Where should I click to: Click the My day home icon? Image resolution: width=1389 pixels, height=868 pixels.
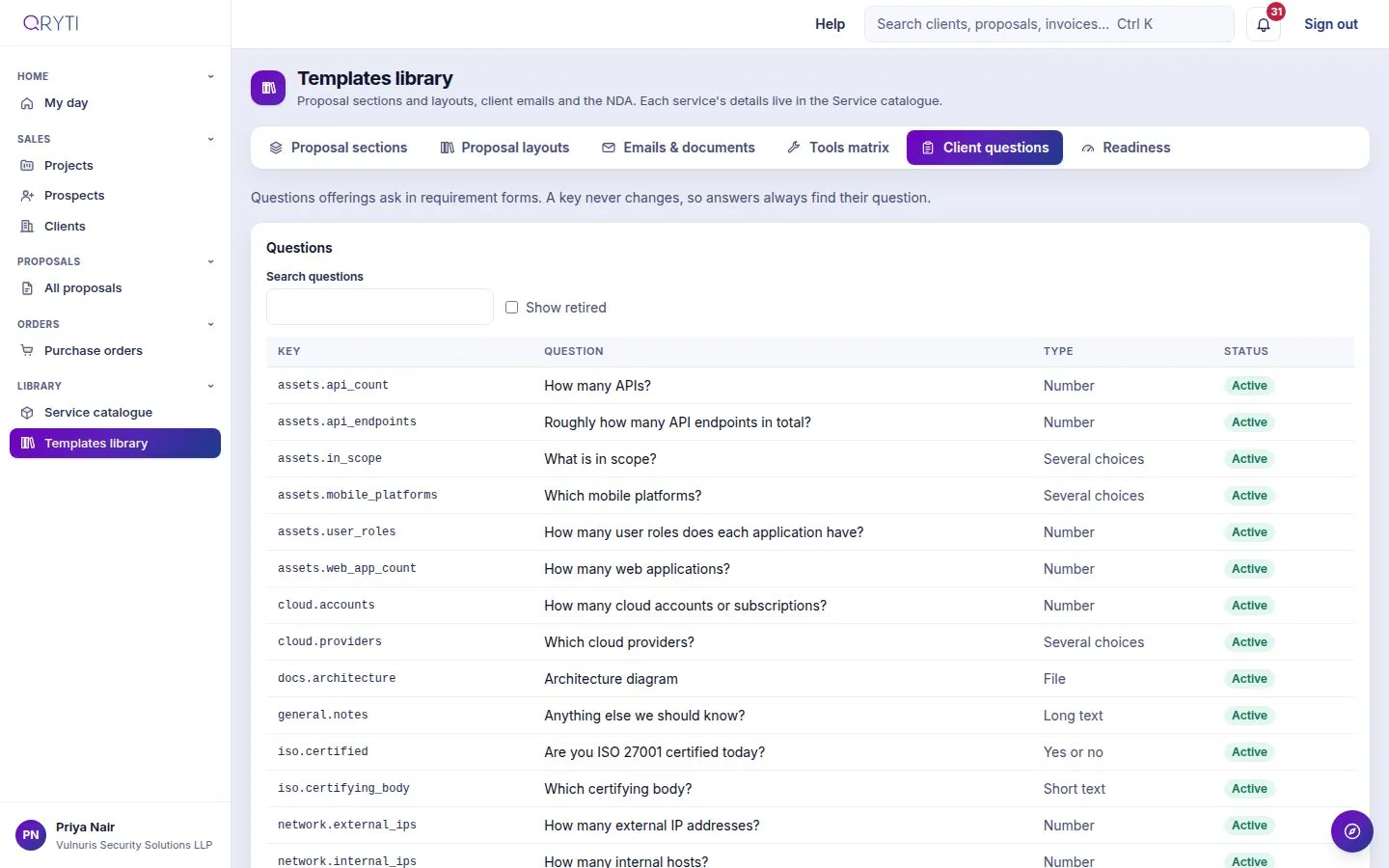click(27, 103)
